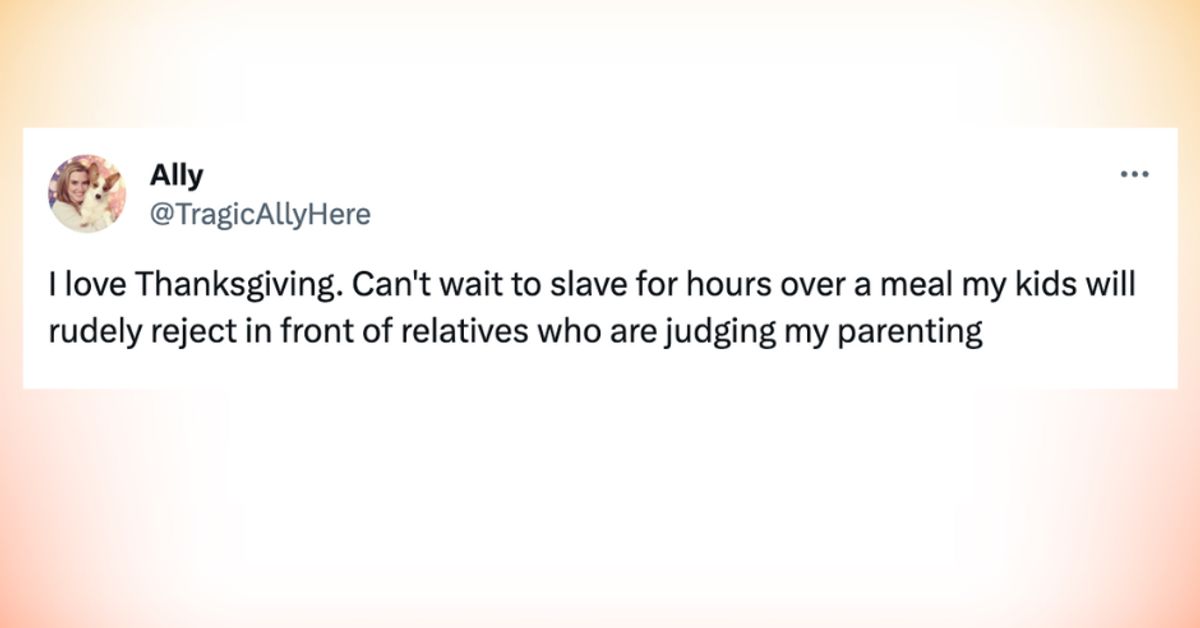
Task: Click the word rudely starting line two
Action: point(96,333)
